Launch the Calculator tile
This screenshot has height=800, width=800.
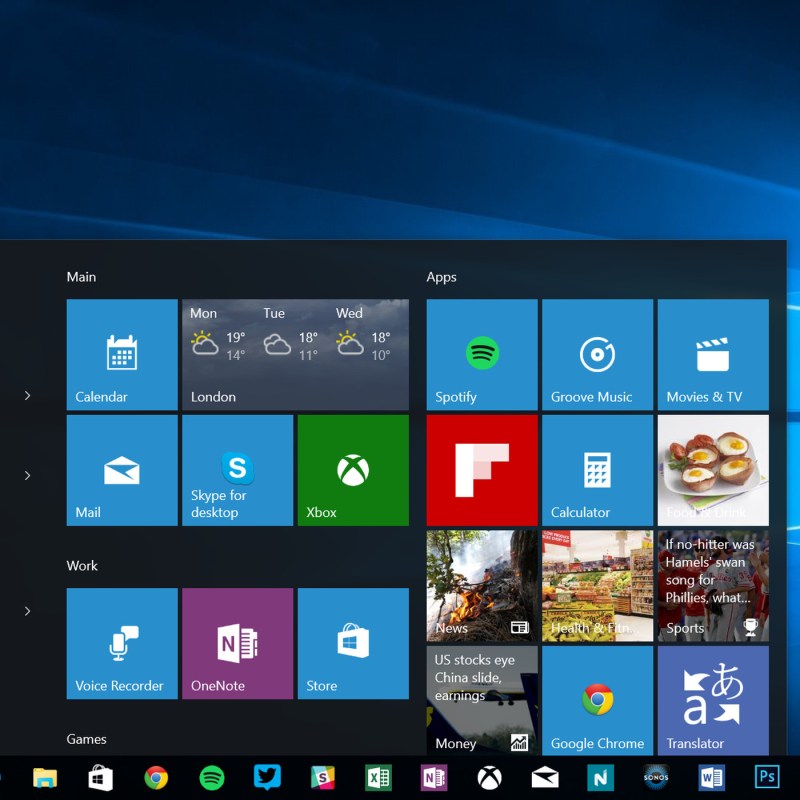(x=597, y=470)
